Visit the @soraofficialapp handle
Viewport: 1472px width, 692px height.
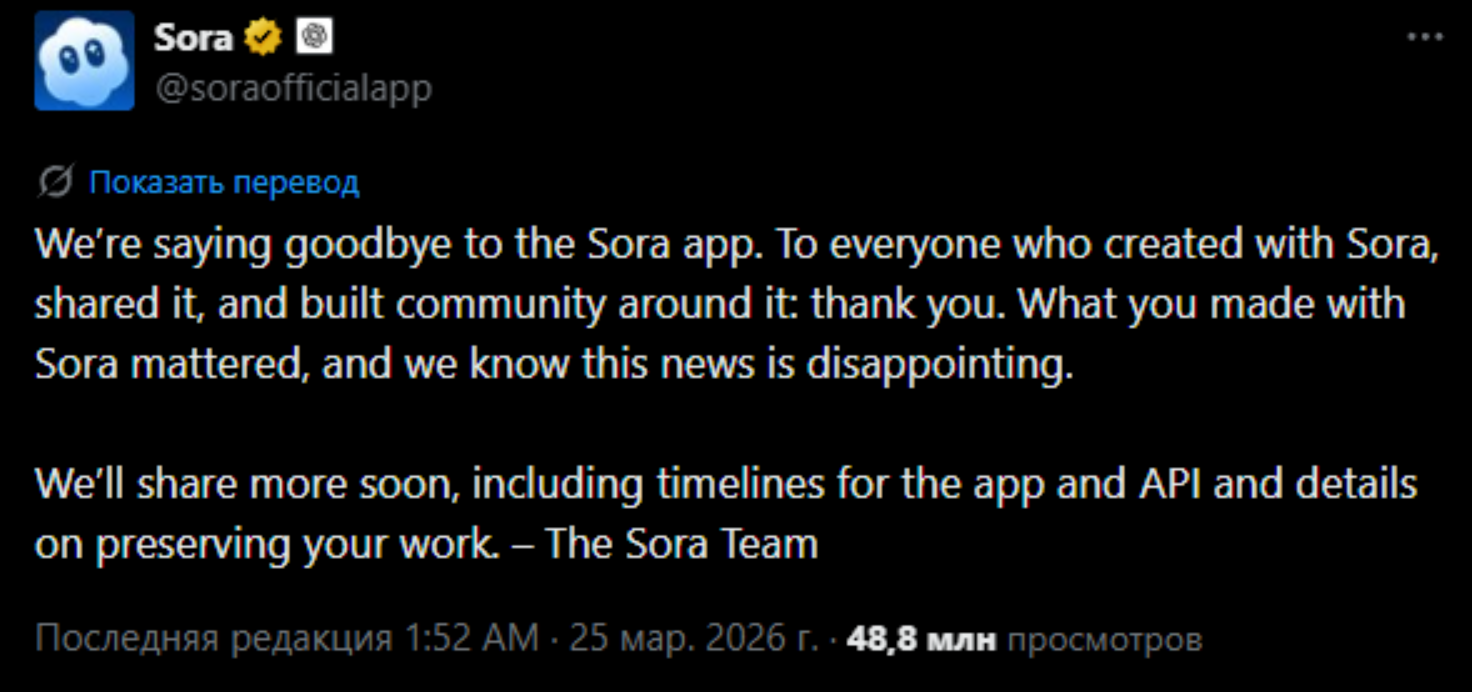click(293, 89)
